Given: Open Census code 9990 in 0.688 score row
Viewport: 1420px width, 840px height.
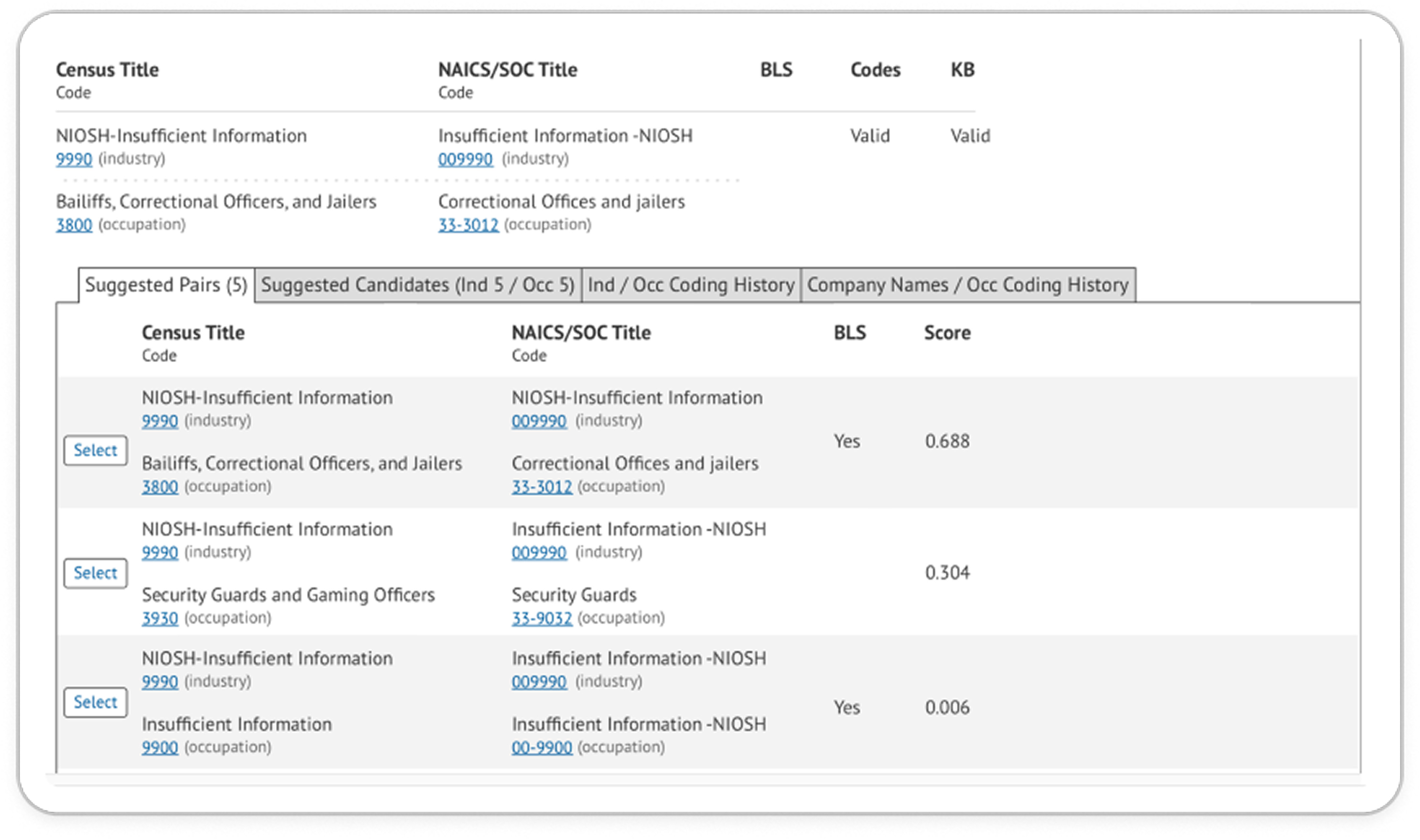Looking at the screenshot, I should click(160, 421).
